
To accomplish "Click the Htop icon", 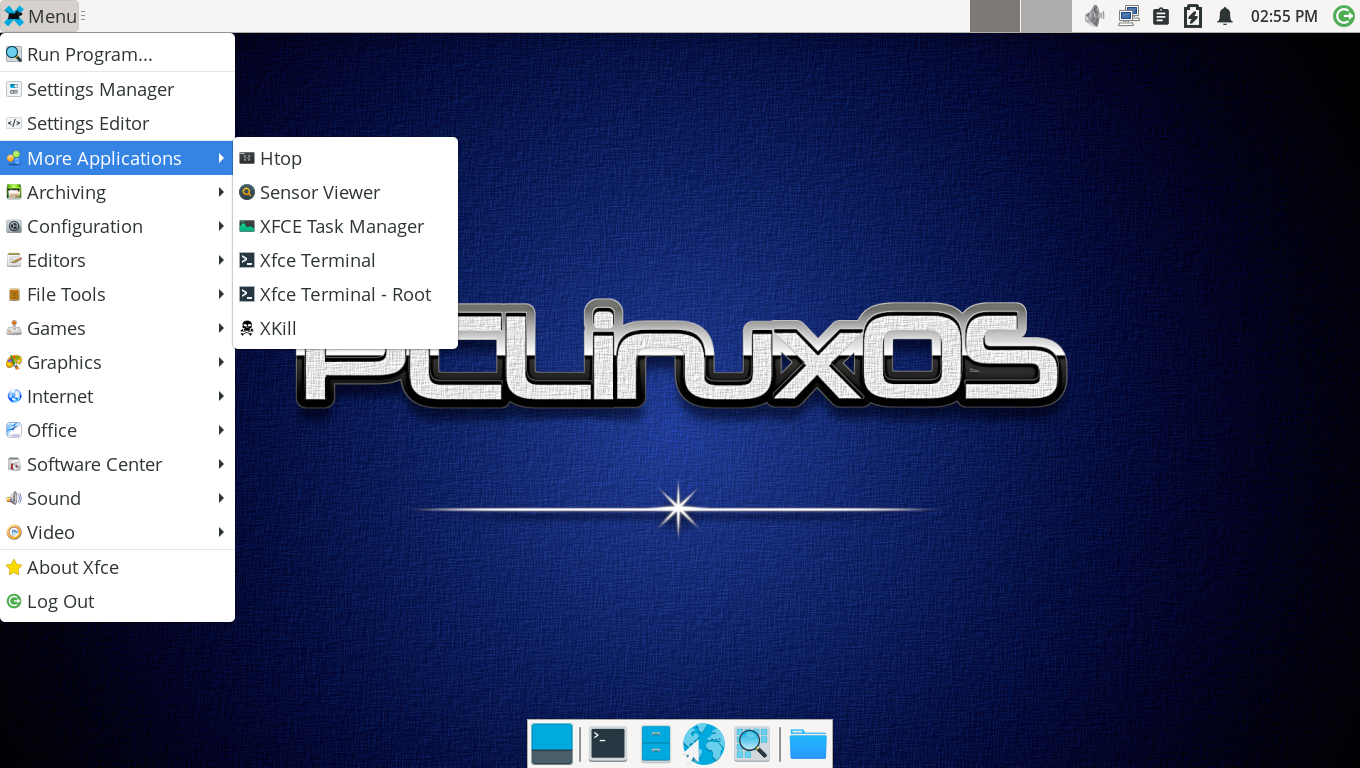I will tap(247, 158).
